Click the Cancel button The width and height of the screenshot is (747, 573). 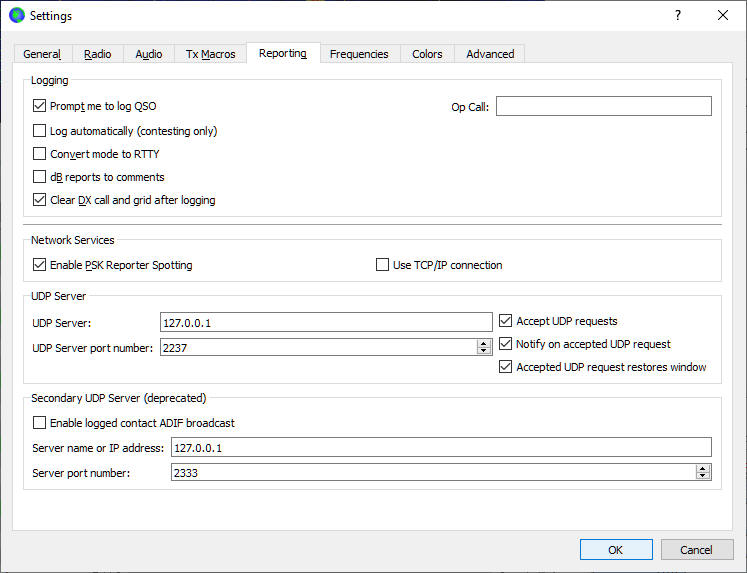click(x=696, y=549)
